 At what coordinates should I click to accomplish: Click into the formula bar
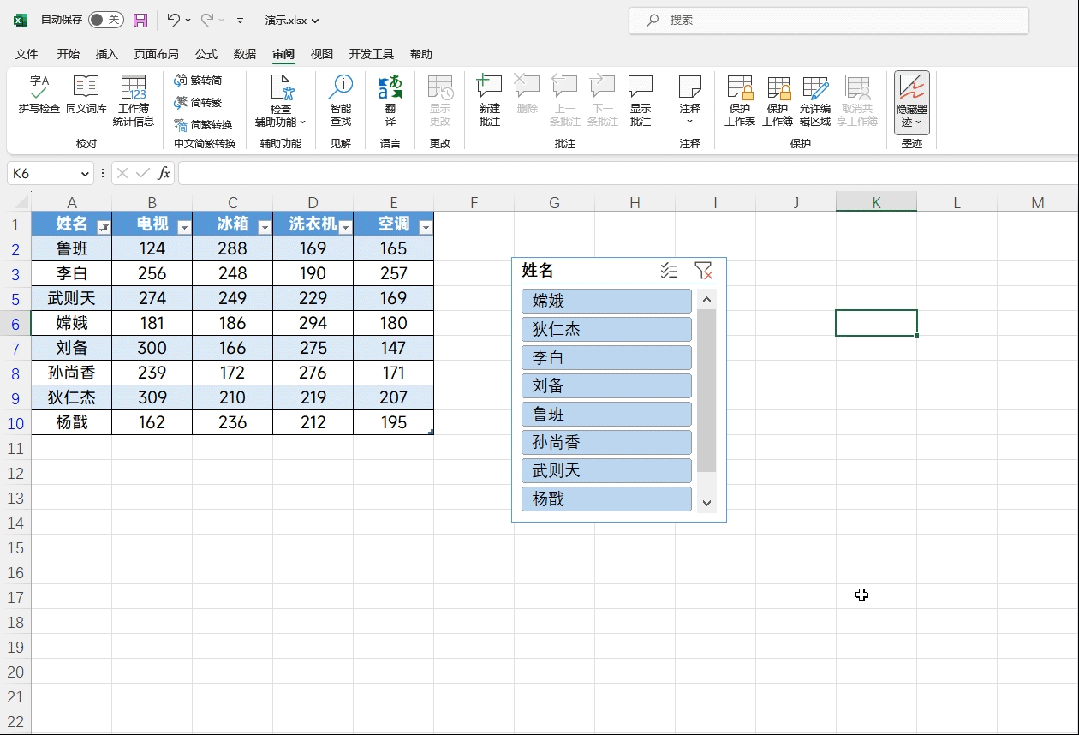[628, 173]
